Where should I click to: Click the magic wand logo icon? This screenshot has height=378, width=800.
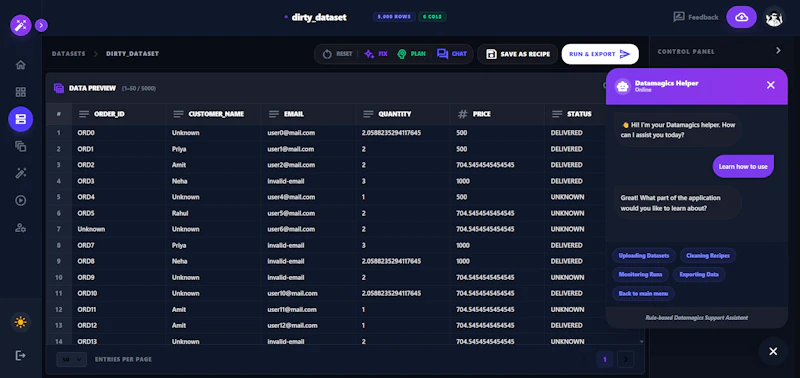click(21, 25)
